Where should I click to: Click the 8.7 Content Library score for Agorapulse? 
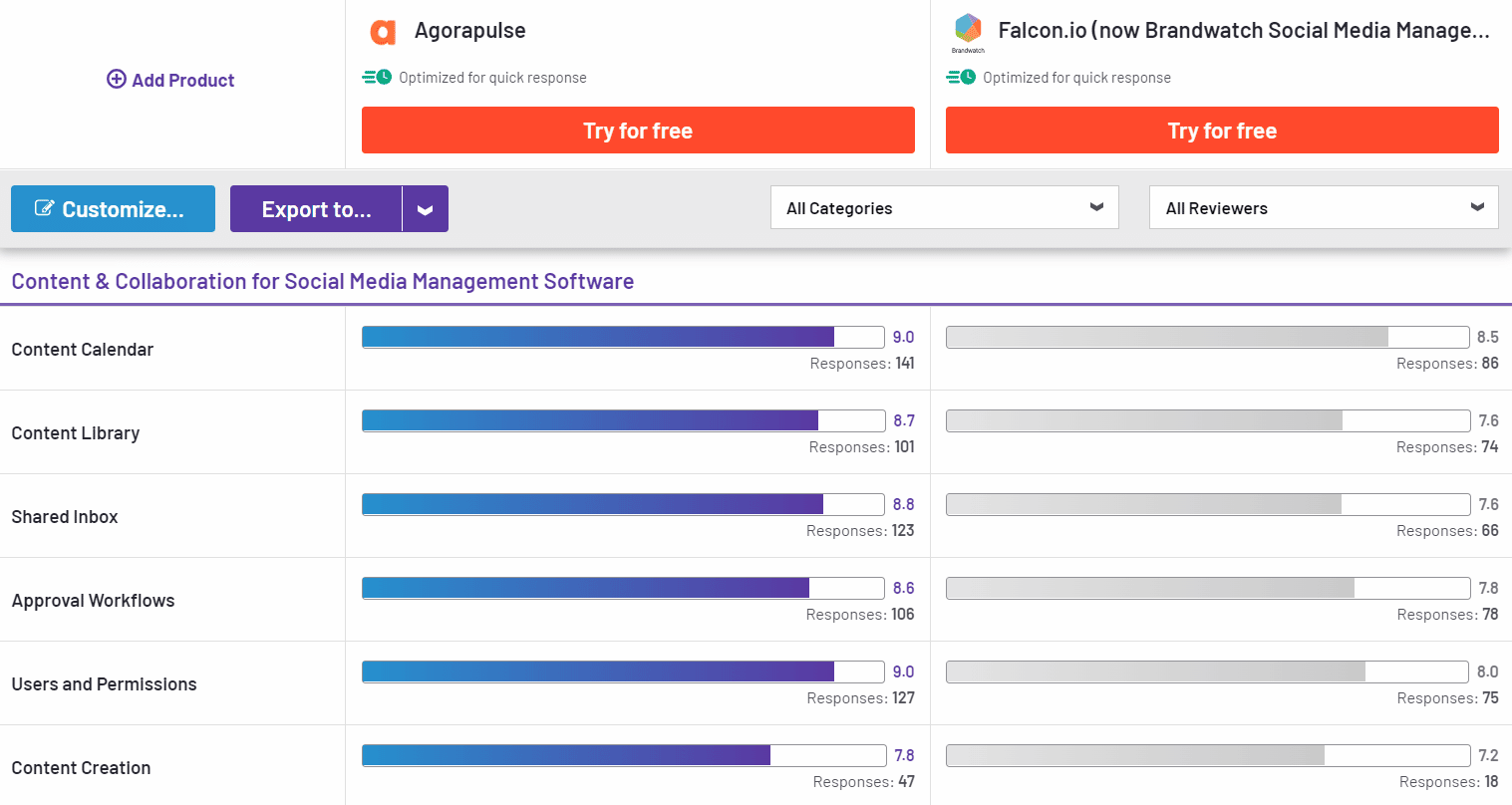pyautogui.click(x=905, y=420)
